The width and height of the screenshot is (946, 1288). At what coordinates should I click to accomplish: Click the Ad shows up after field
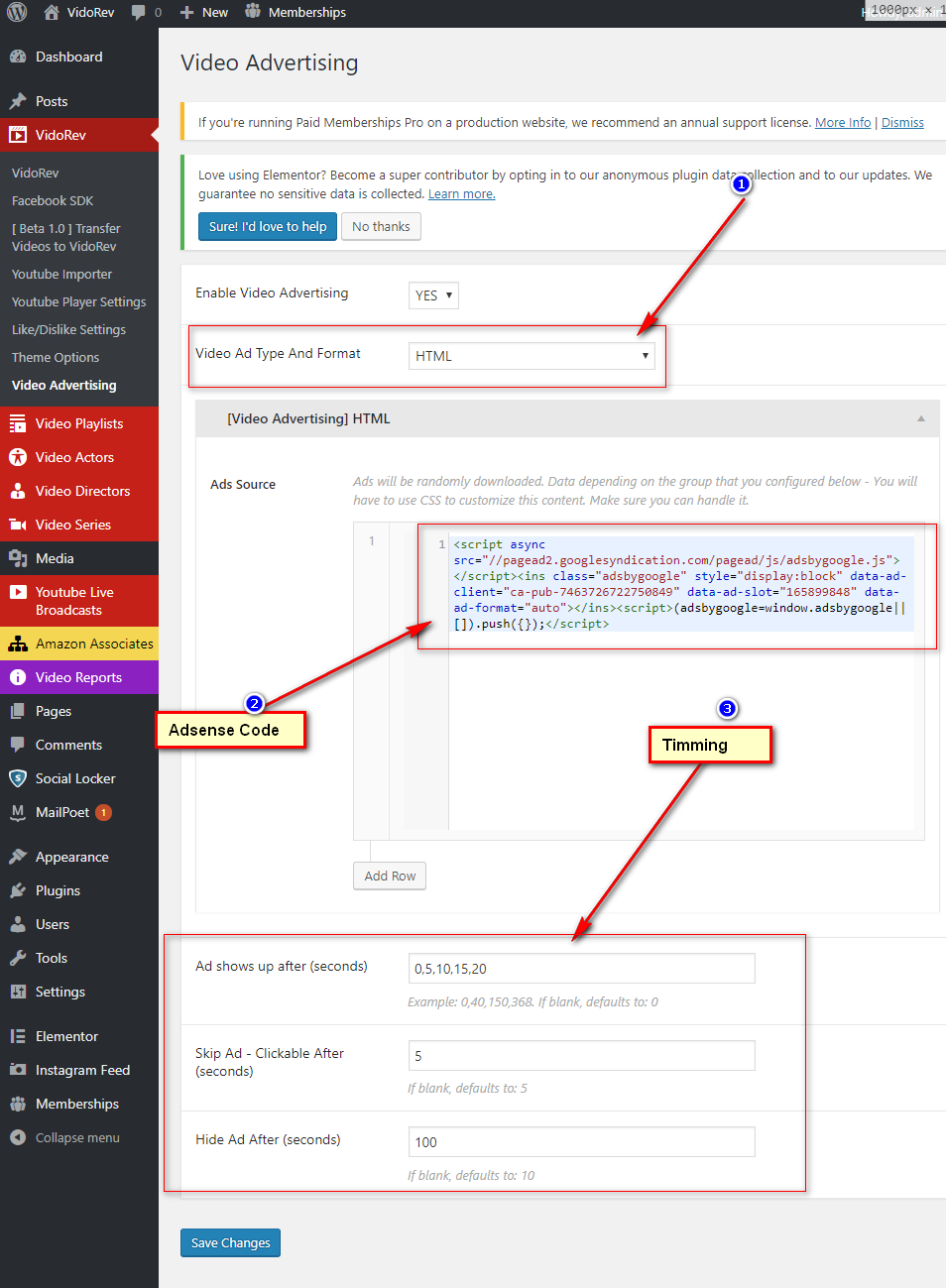pyautogui.click(x=581, y=968)
